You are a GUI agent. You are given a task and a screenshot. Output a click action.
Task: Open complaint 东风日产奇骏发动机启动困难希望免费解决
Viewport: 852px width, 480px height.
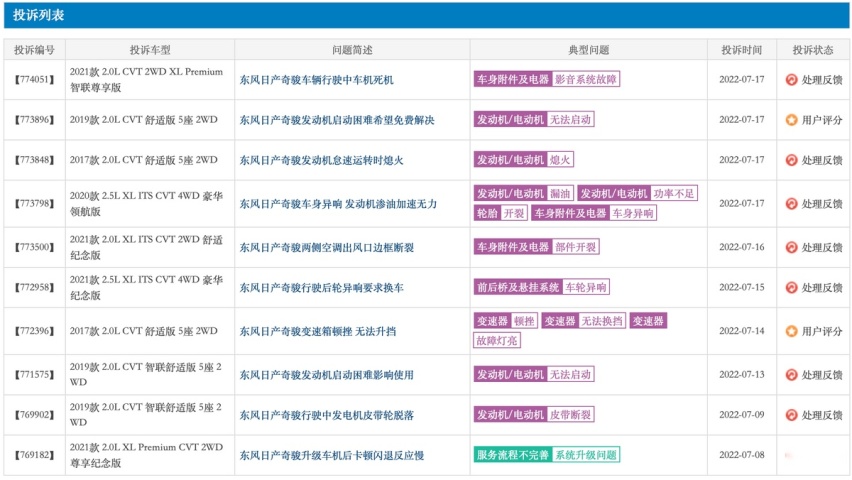click(x=337, y=120)
